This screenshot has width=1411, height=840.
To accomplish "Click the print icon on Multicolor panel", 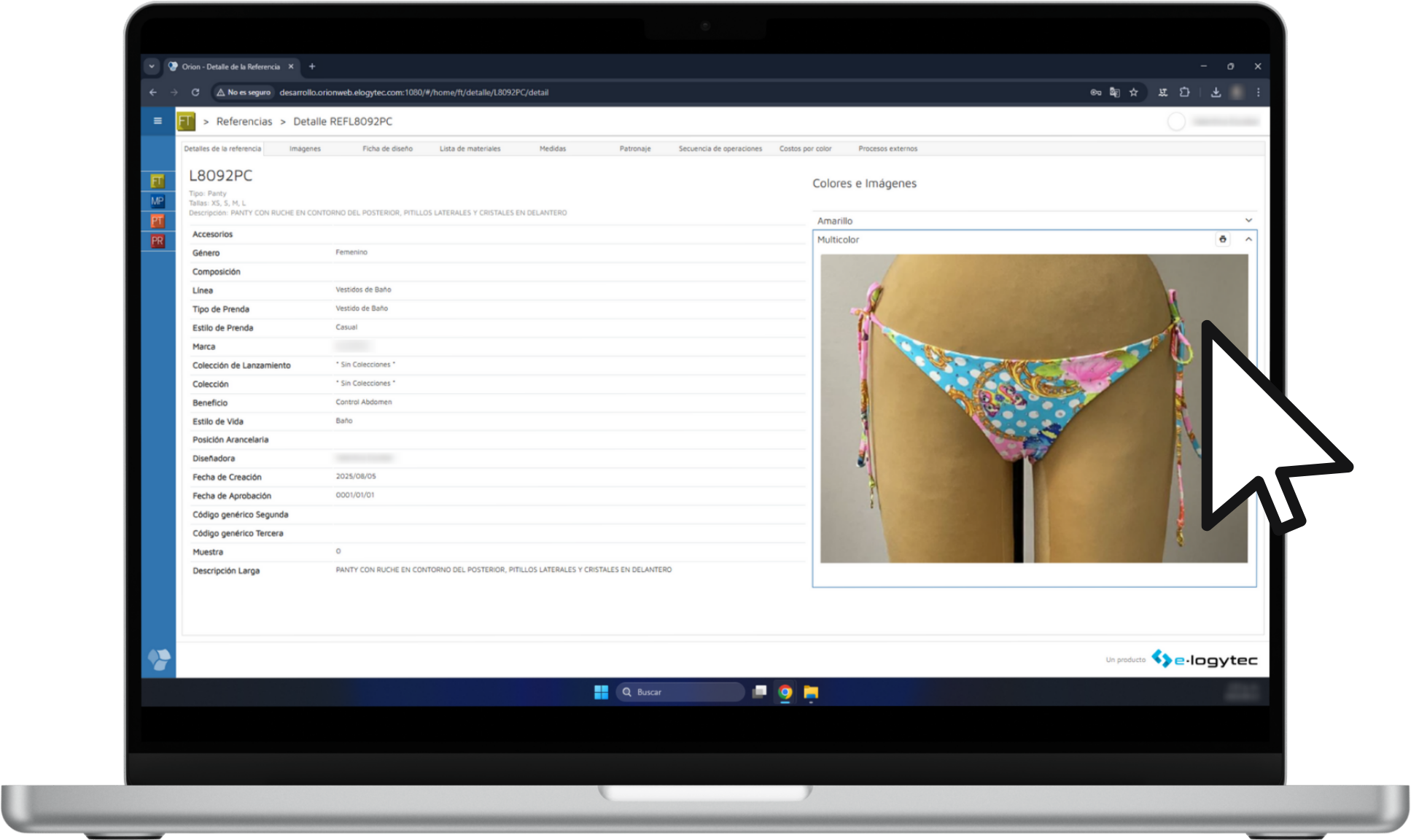I will coord(1223,239).
